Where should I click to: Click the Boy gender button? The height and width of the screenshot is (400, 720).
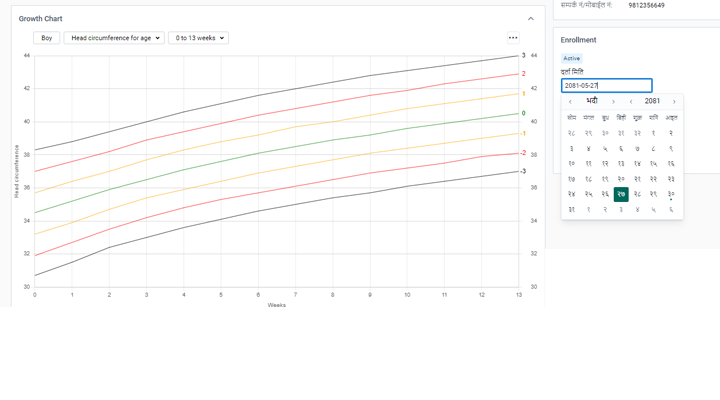(x=46, y=38)
